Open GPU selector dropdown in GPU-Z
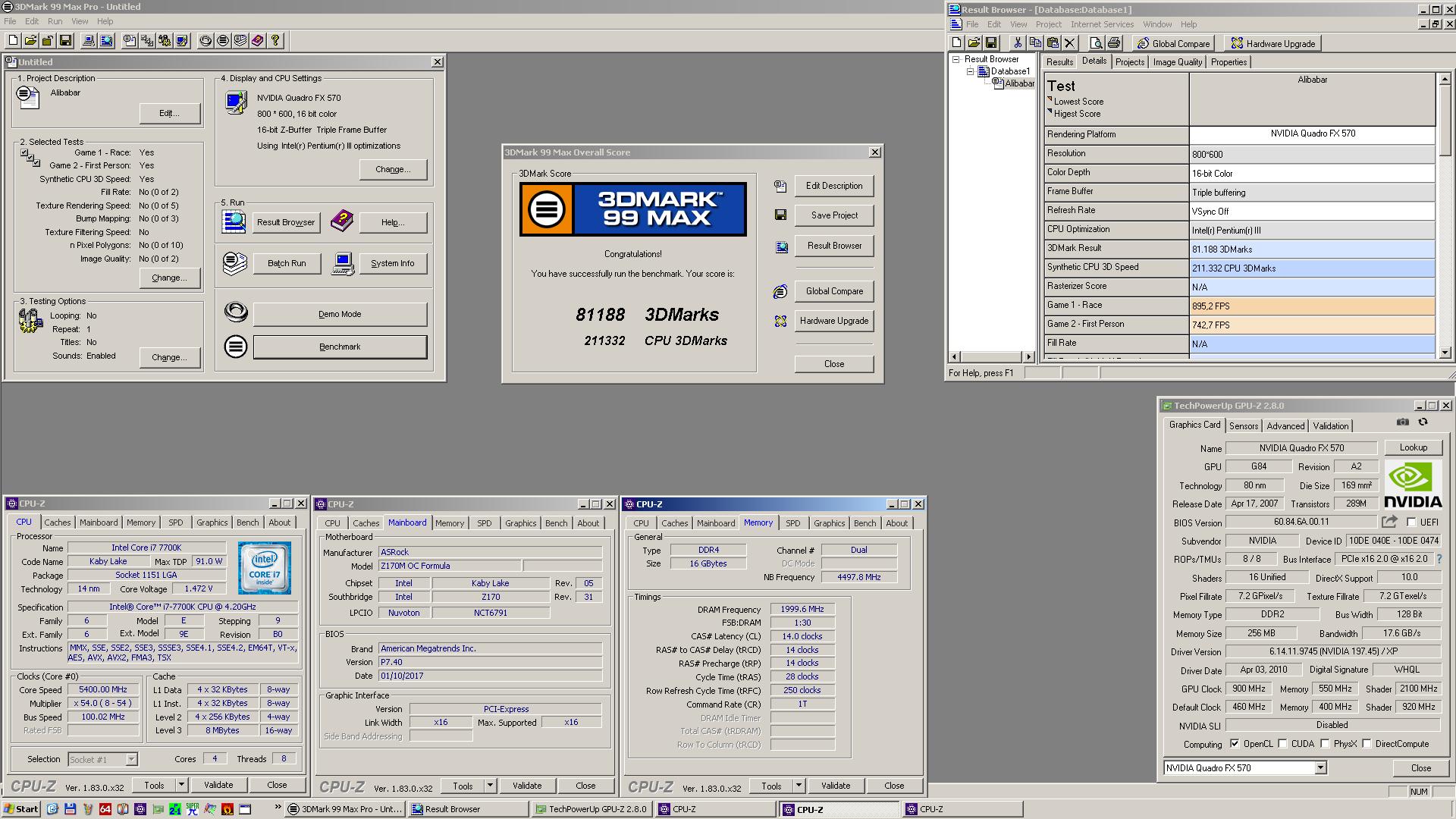1456x819 pixels. 1320,768
